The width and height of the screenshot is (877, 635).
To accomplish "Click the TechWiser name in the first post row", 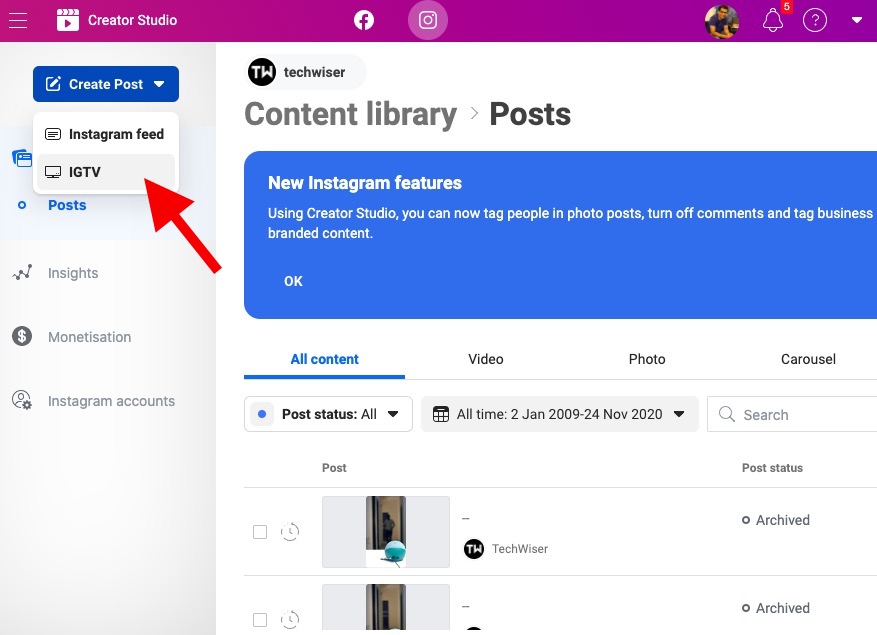I will click(520, 549).
